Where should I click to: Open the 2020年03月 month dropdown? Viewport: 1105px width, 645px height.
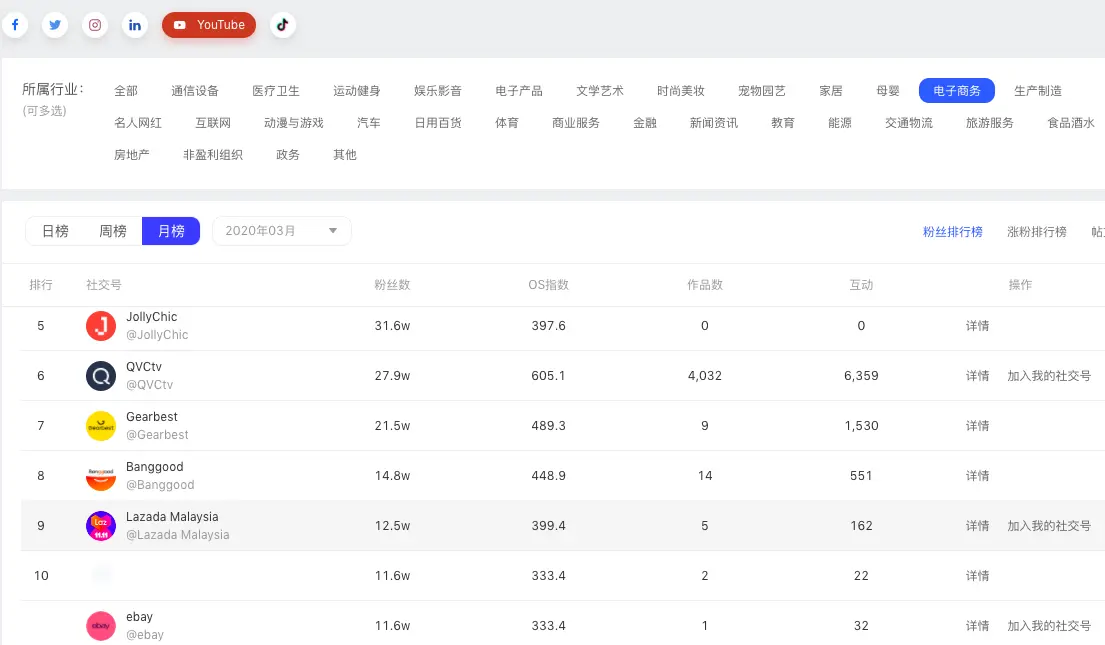coord(282,231)
